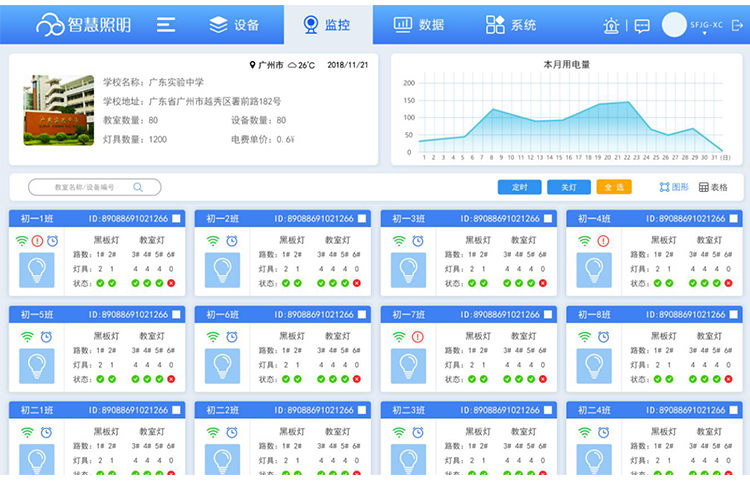Click the search magnifier icon in search box
This screenshot has width=750, height=482.
(138, 187)
